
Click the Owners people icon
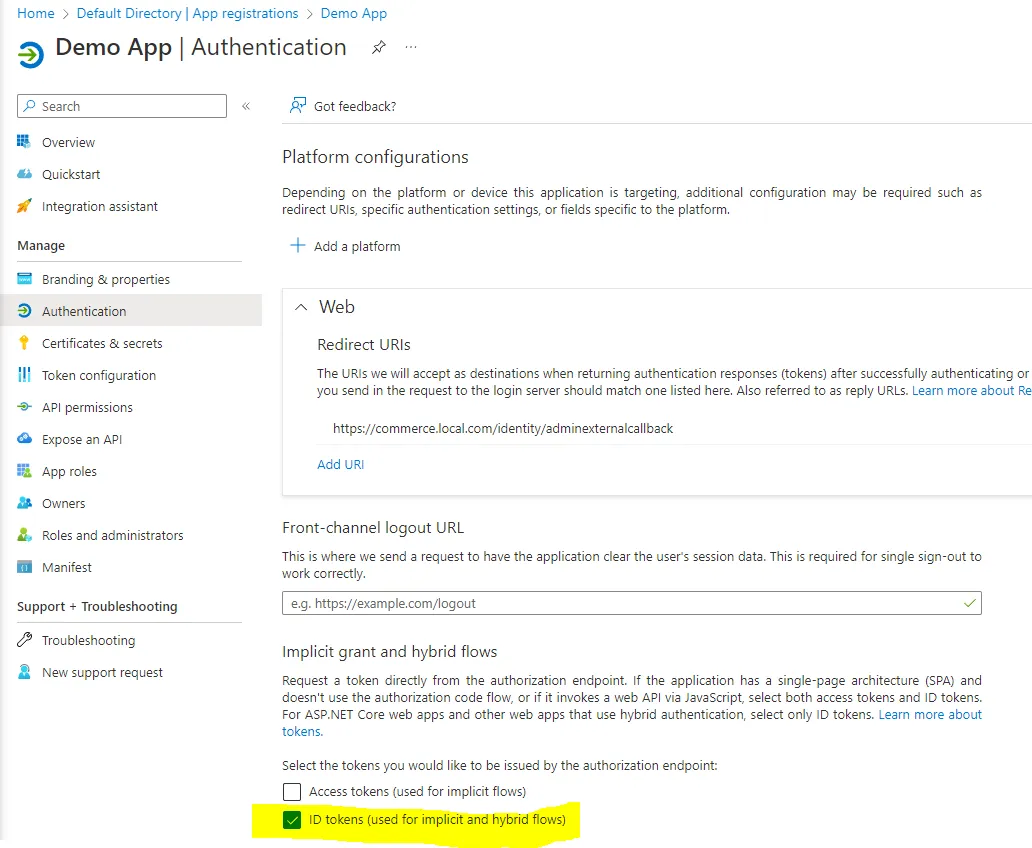(24, 503)
